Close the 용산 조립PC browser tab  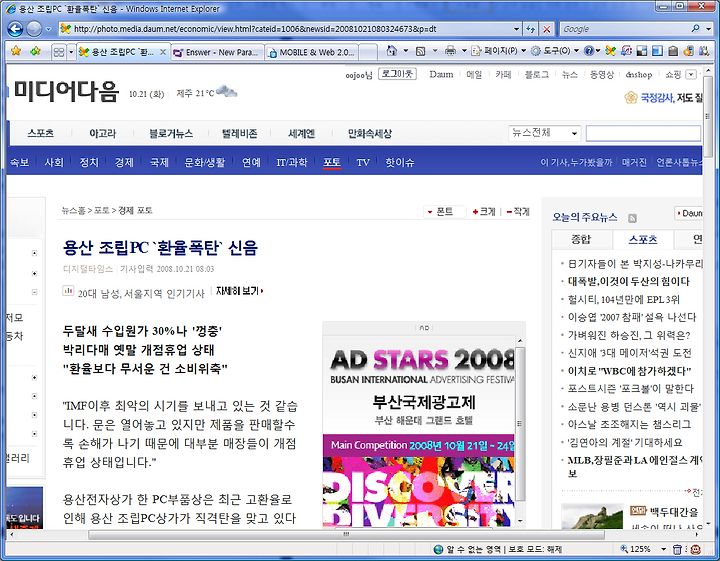[163, 52]
